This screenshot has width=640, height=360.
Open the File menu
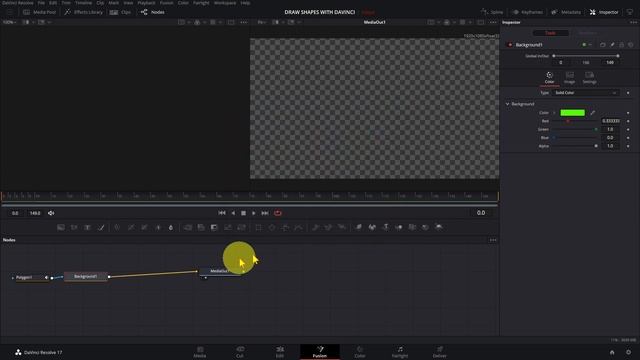[x=41, y=3]
